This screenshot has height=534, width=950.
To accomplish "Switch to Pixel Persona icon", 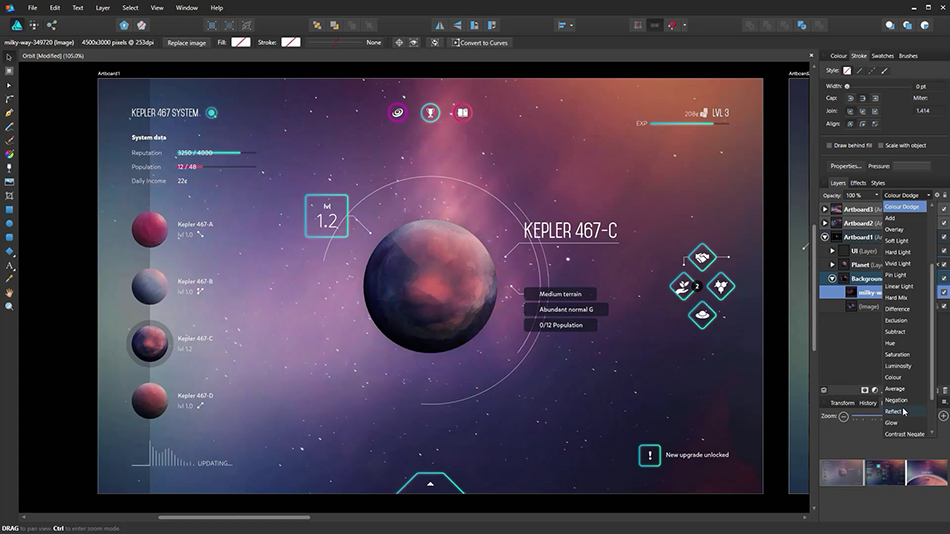I will click(32, 24).
